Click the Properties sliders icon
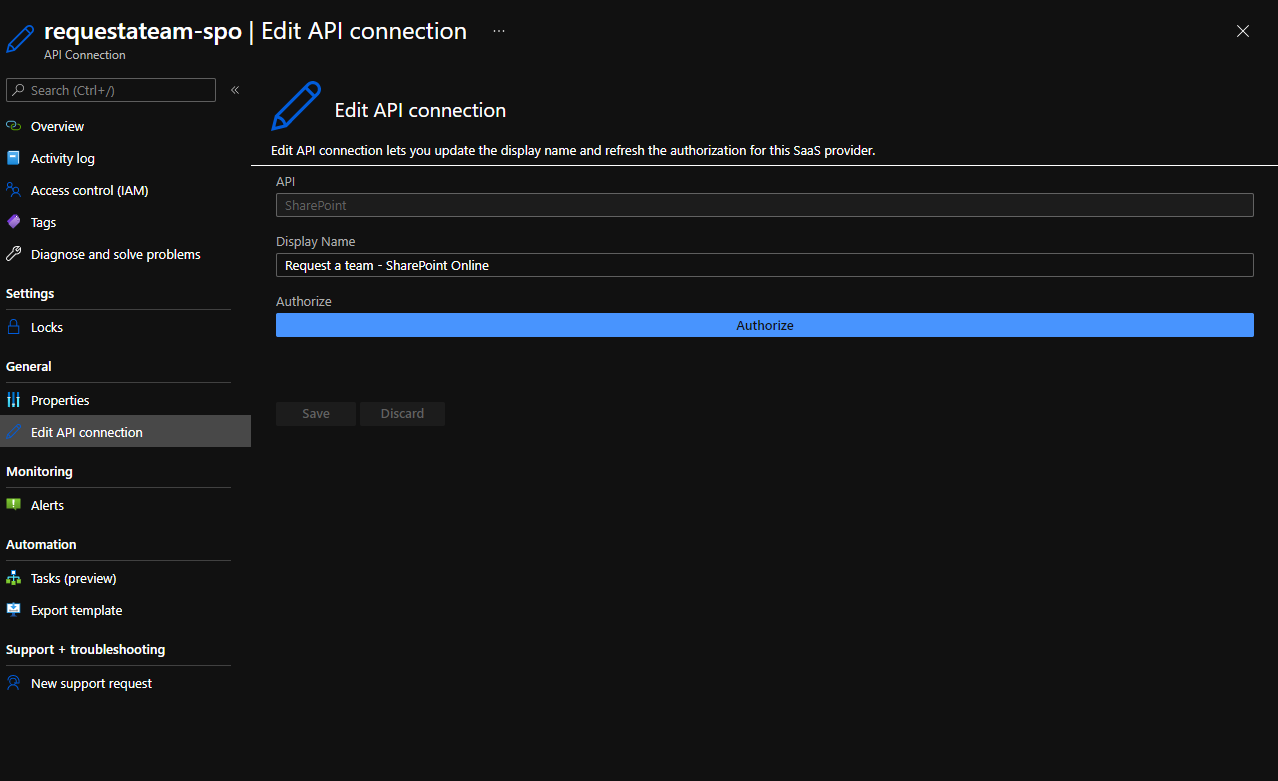1278x781 pixels. 13,400
